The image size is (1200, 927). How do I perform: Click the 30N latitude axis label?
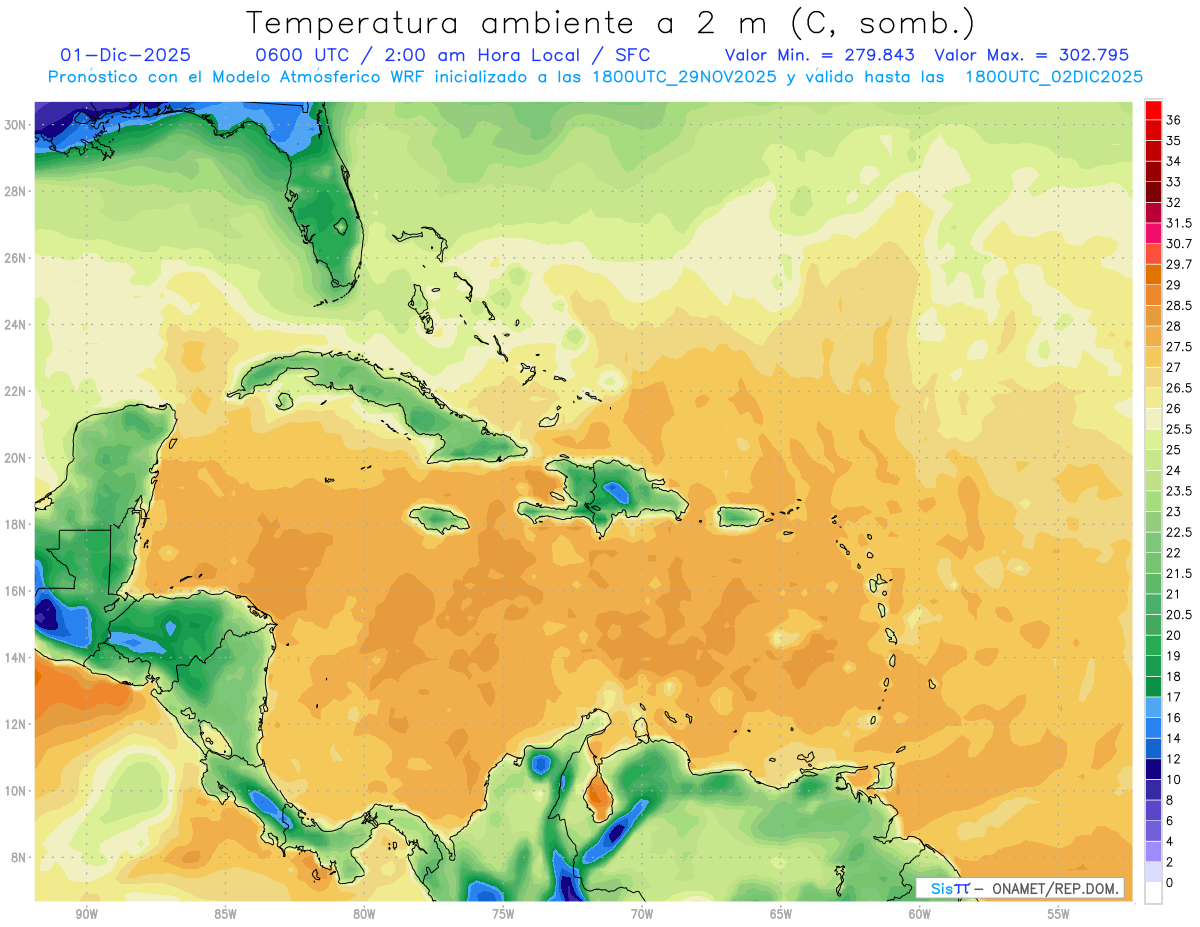coord(15,124)
